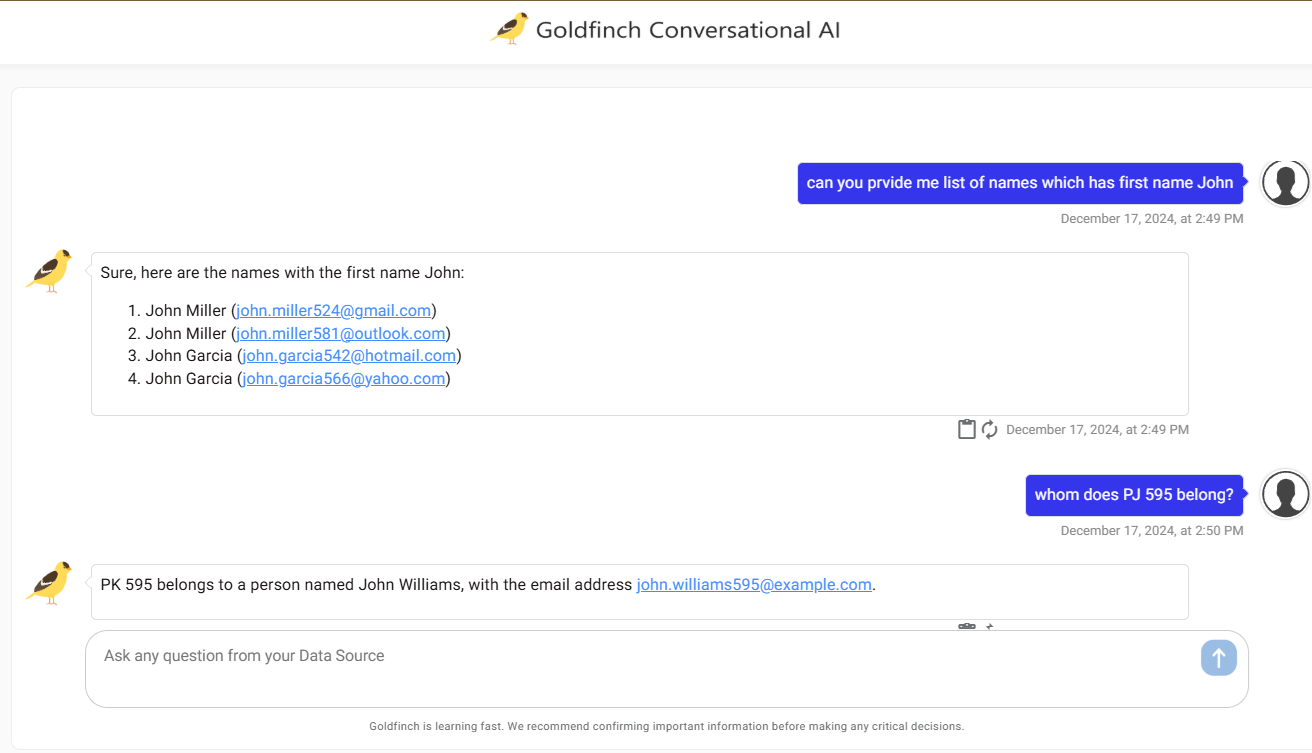Select the question bubble asking about PJ 595
Viewport: 1312px width, 753px height.
(x=1133, y=494)
